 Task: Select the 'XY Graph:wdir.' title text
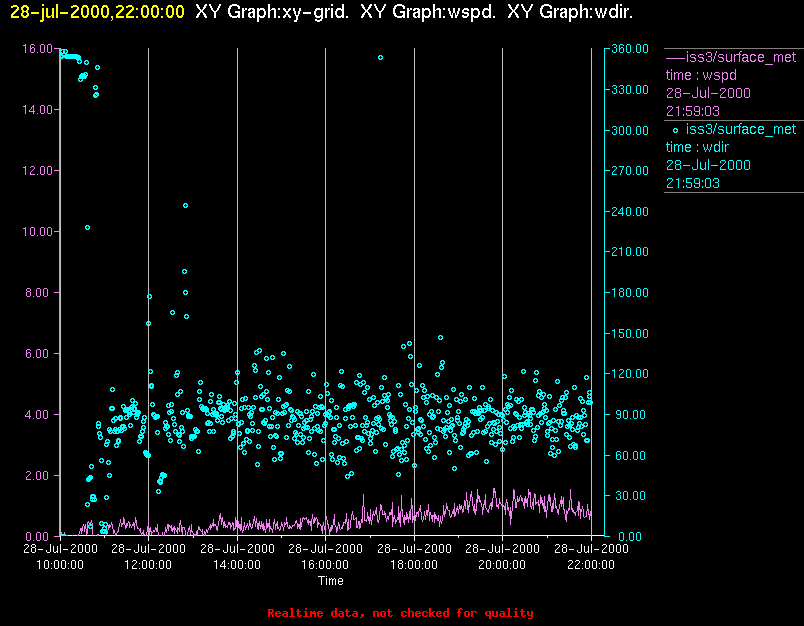point(570,12)
